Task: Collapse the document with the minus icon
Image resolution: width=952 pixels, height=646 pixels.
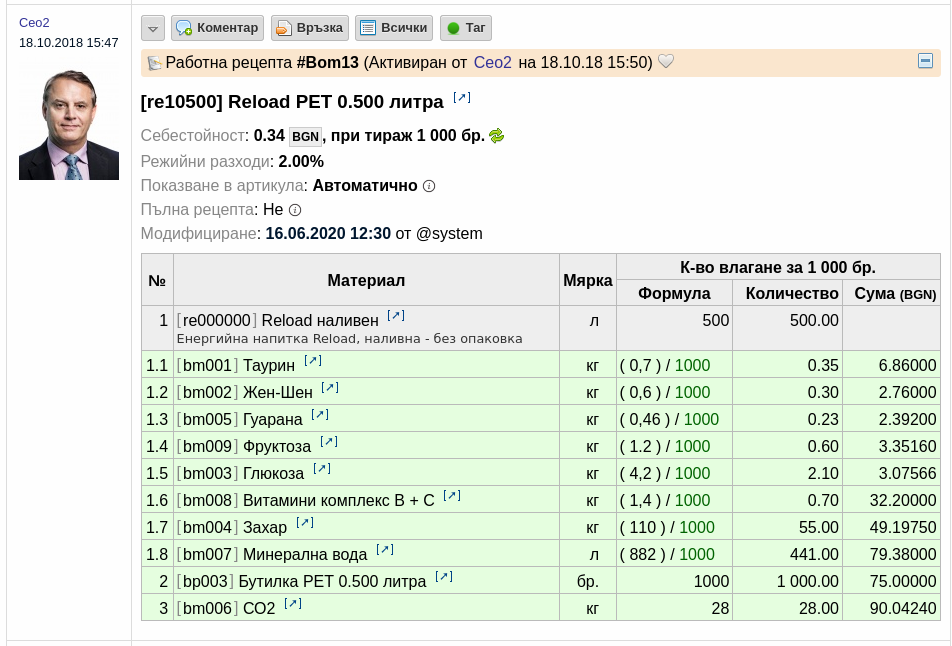Action: 925,61
